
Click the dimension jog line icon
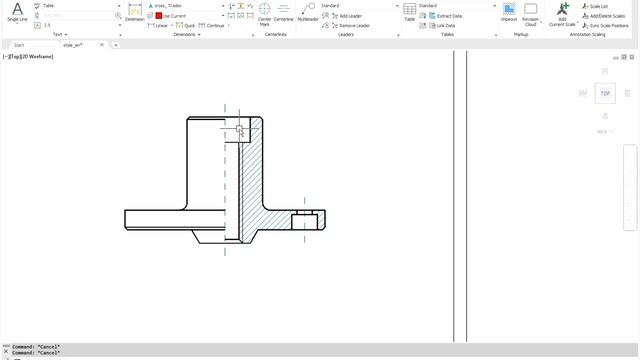250,6
